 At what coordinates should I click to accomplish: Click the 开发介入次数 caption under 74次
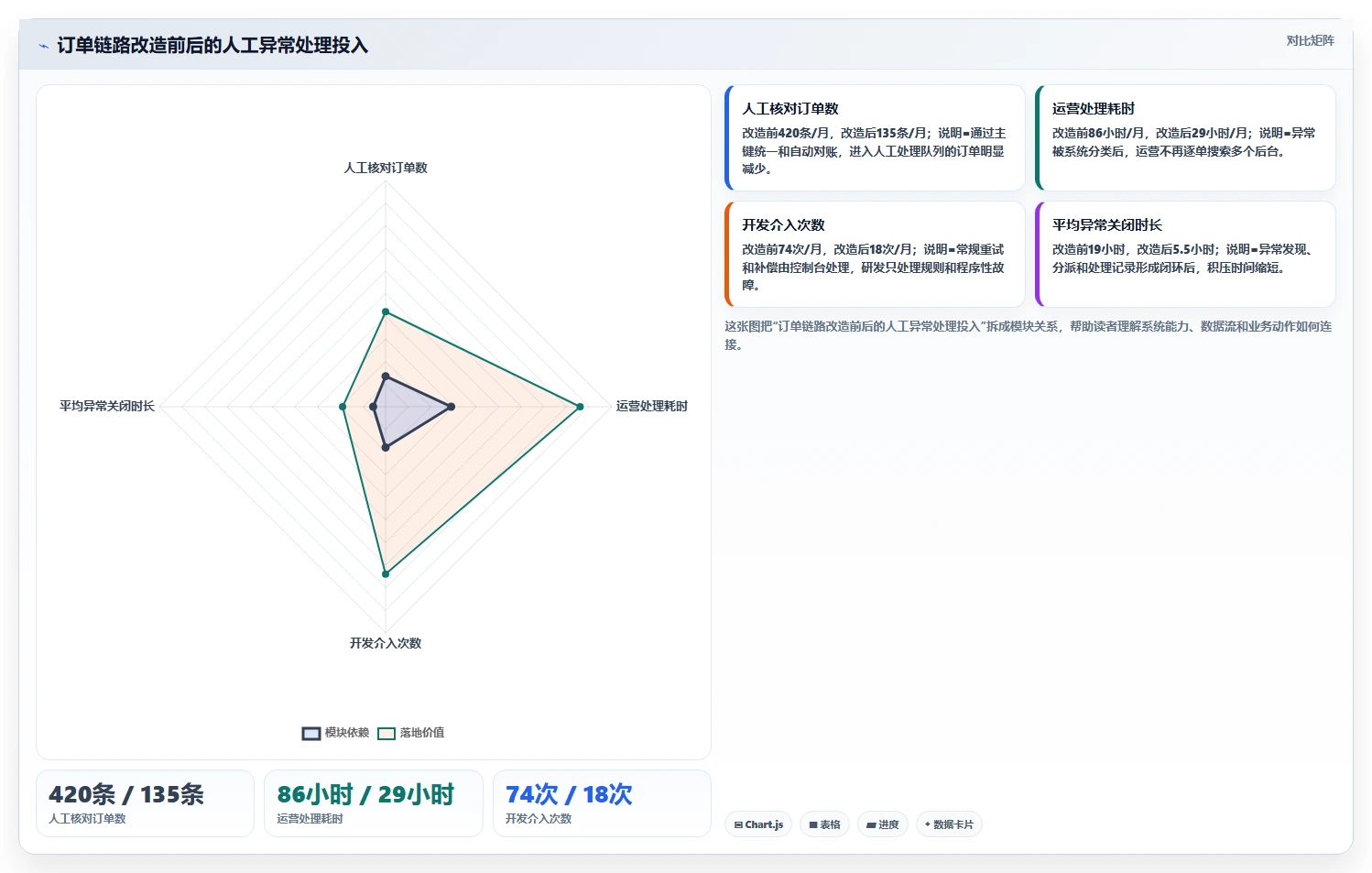539,819
